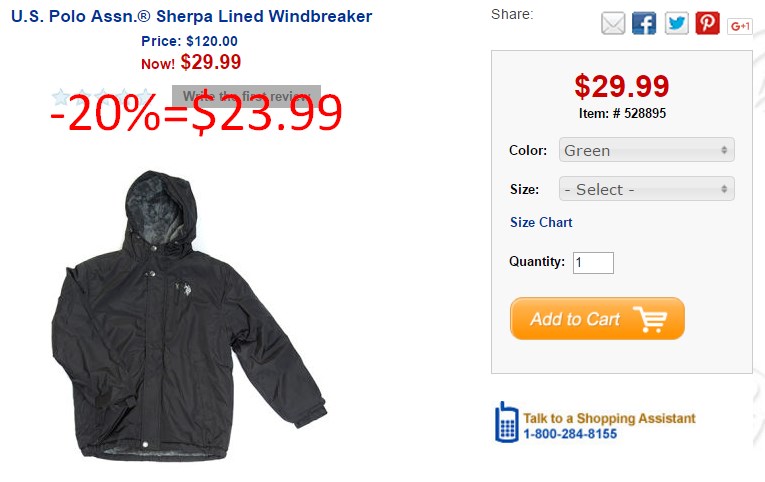
Task: Share product via email envelope icon
Action: tap(613, 23)
